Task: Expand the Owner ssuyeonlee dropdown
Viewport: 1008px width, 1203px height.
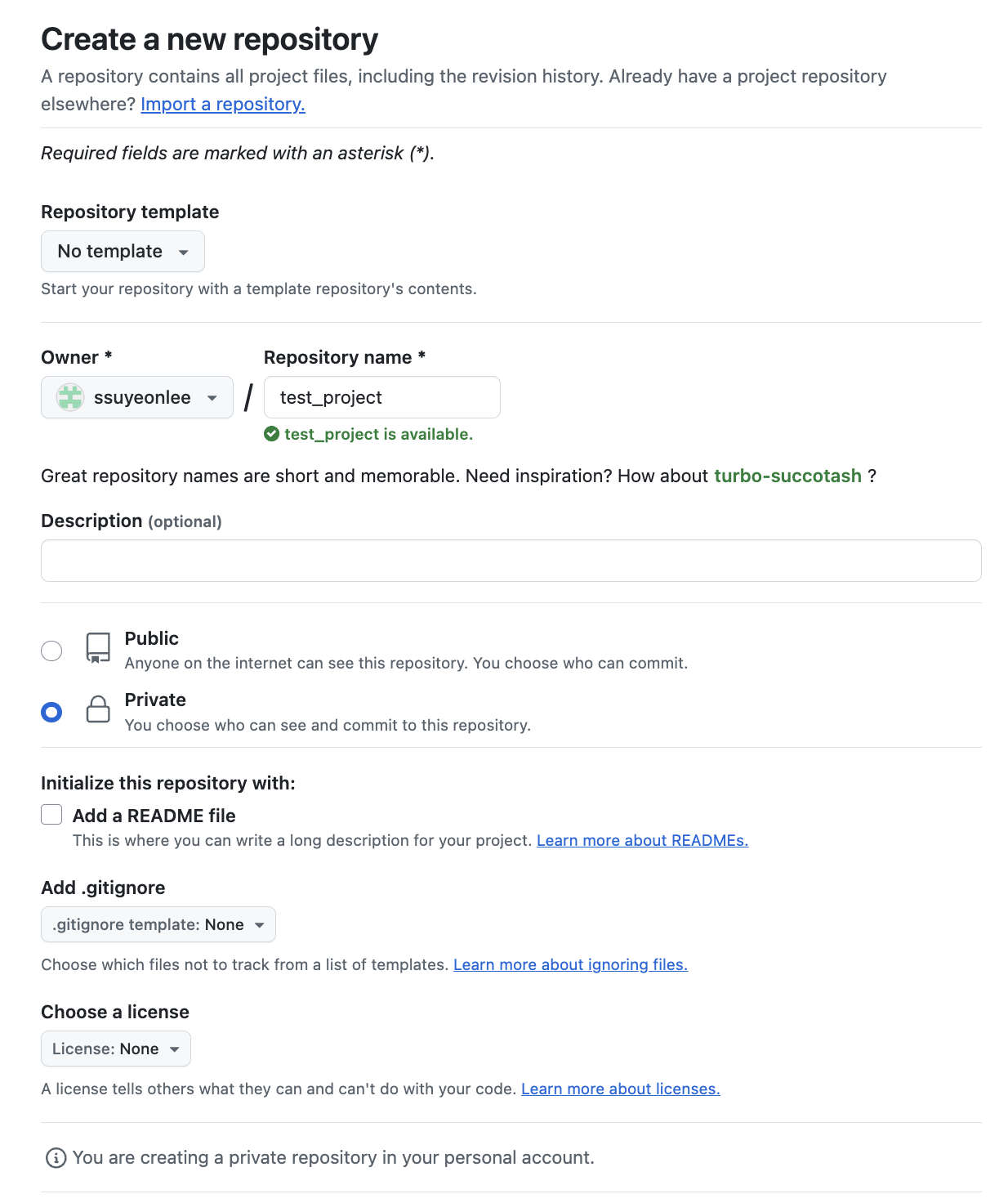Action: pyautogui.click(x=137, y=398)
